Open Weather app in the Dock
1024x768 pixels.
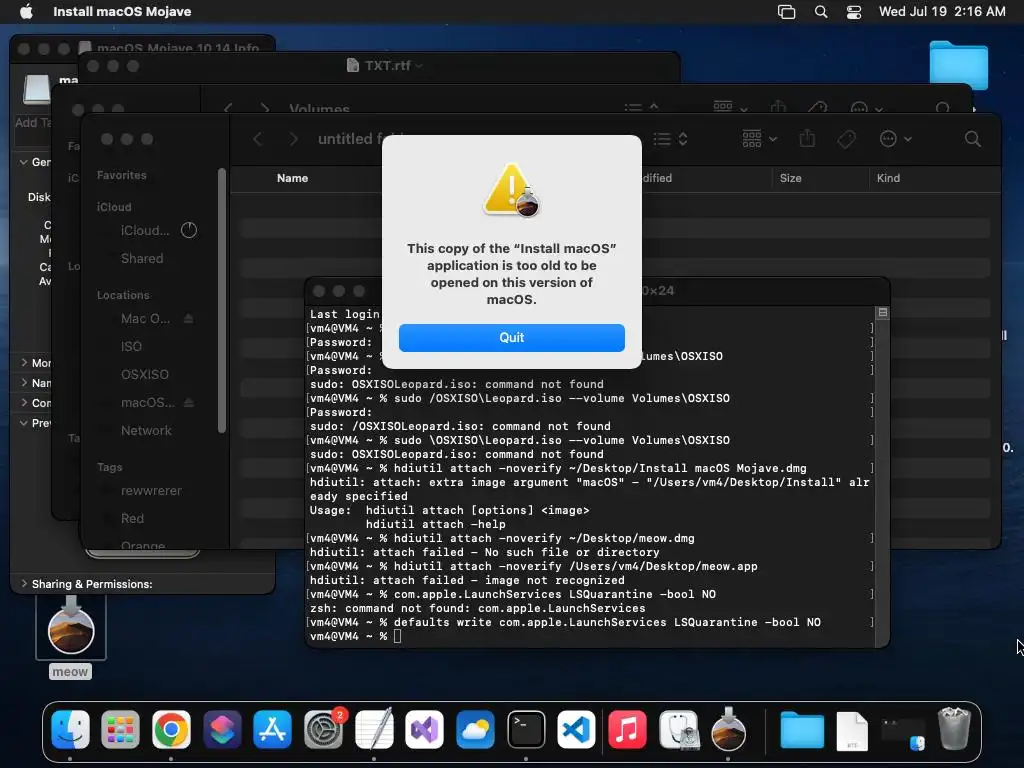(x=475, y=729)
